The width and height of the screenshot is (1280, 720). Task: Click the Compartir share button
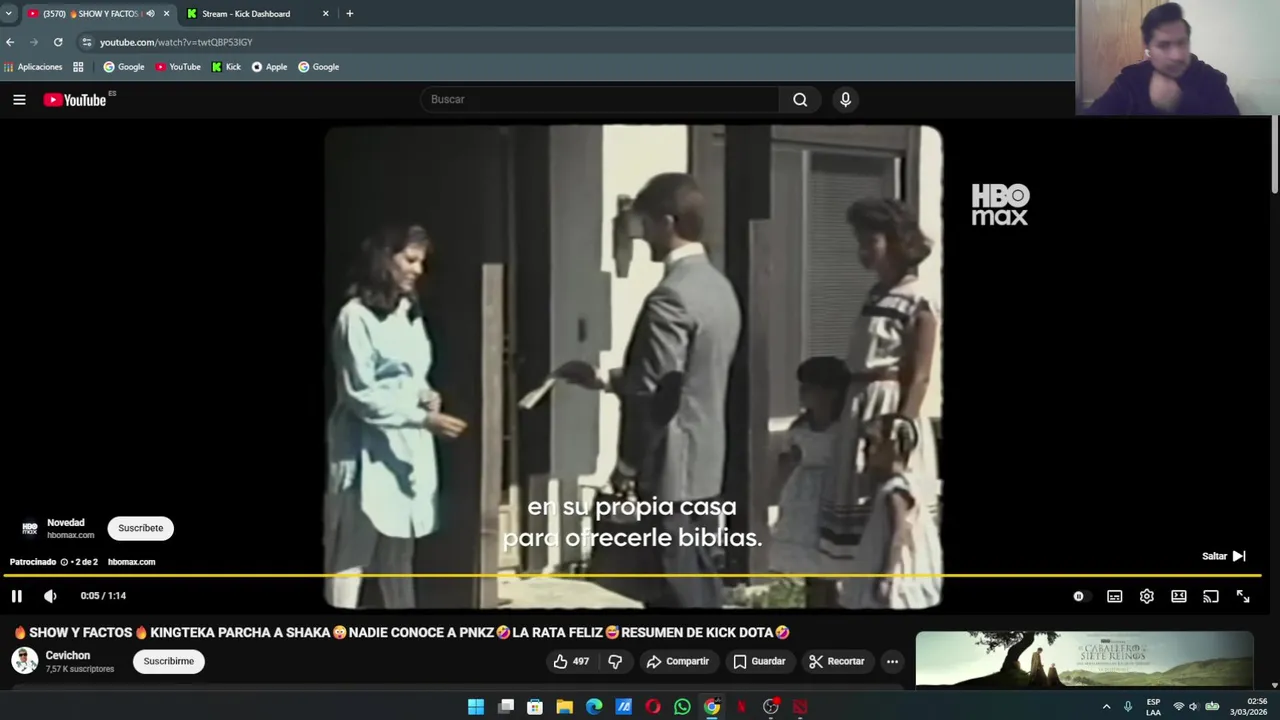(x=678, y=661)
